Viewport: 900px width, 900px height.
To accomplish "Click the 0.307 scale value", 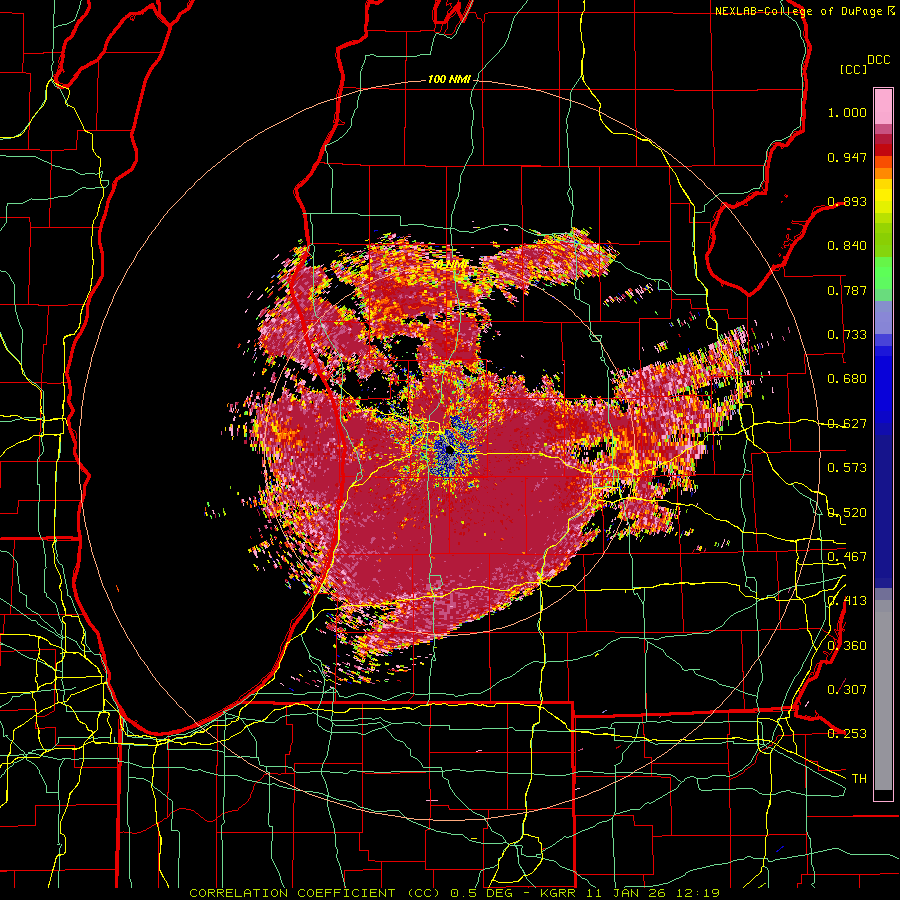I will click(x=847, y=689).
